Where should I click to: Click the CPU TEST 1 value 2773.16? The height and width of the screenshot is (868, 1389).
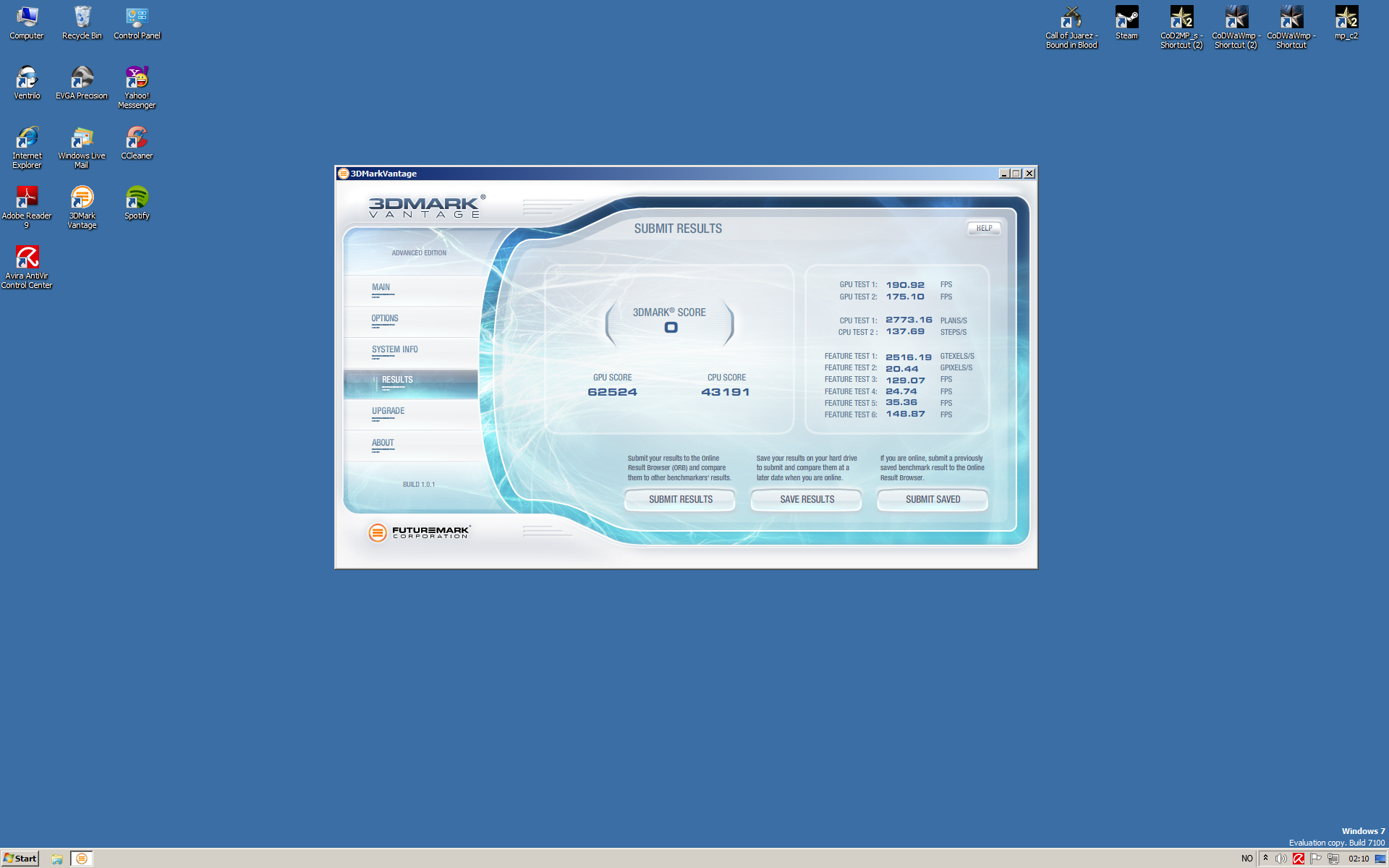(909, 320)
